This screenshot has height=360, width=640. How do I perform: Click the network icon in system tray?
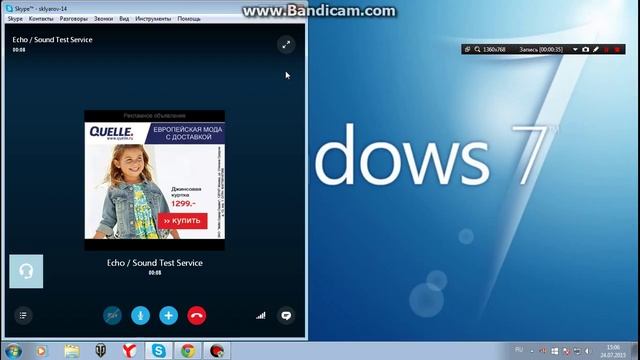(577, 351)
